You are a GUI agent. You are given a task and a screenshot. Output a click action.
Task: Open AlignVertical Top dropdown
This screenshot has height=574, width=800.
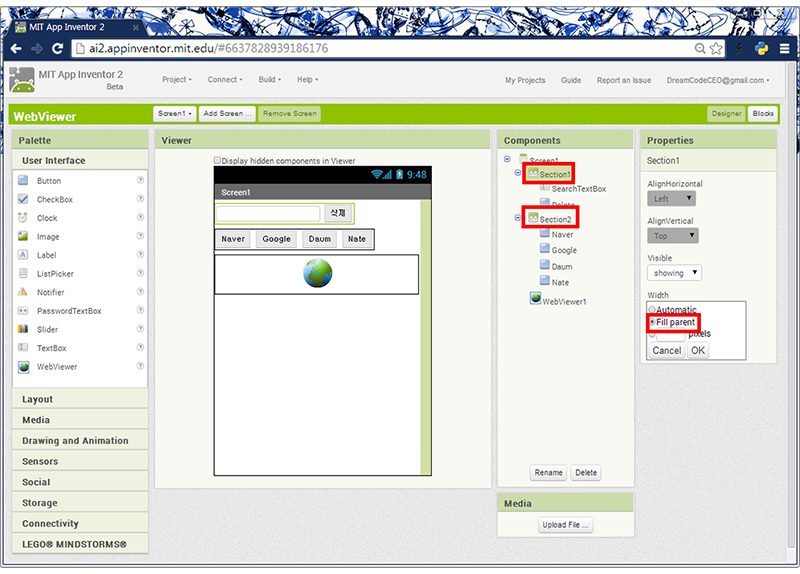(673, 236)
